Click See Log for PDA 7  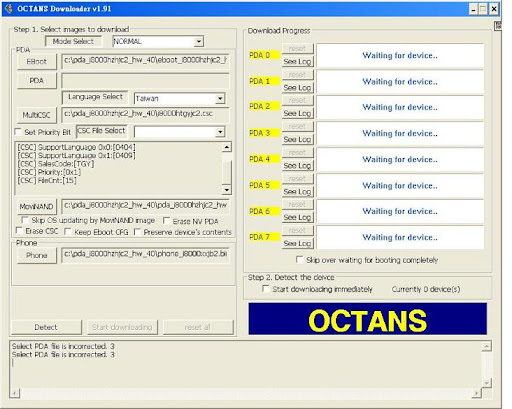point(297,243)
